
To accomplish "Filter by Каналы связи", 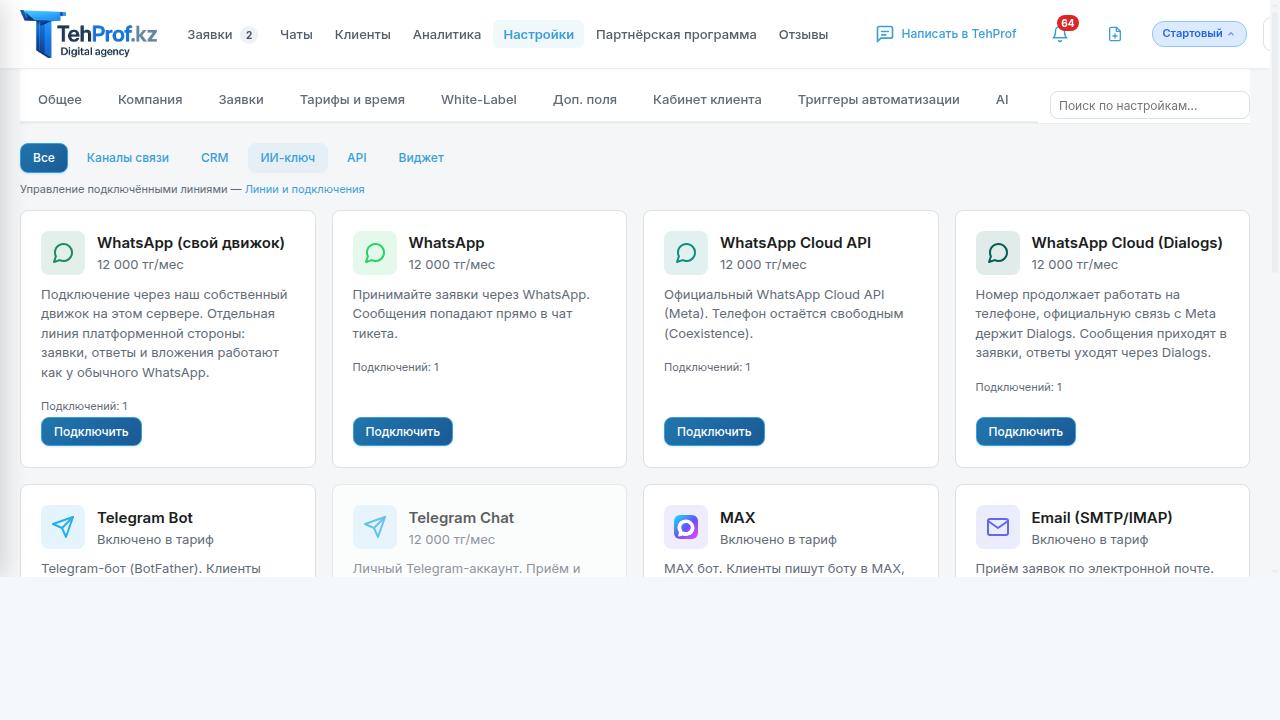I will [x=128, y=158].
